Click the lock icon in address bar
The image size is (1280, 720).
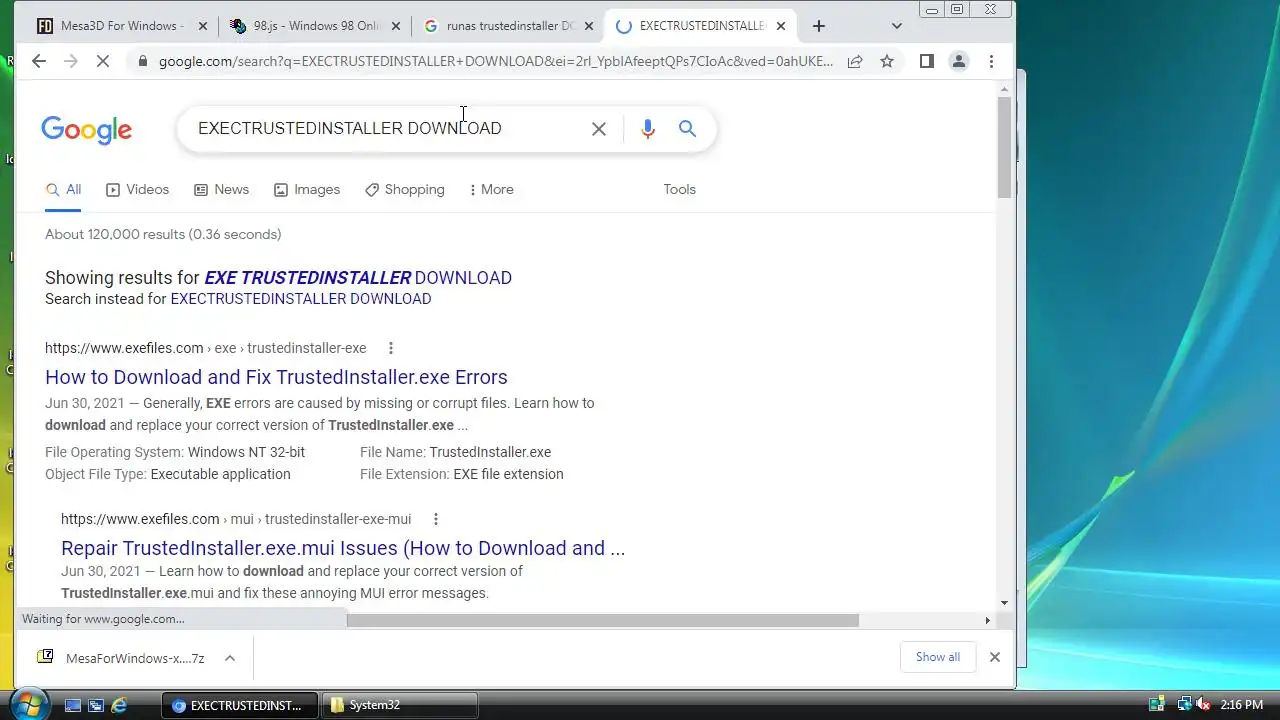142,61
